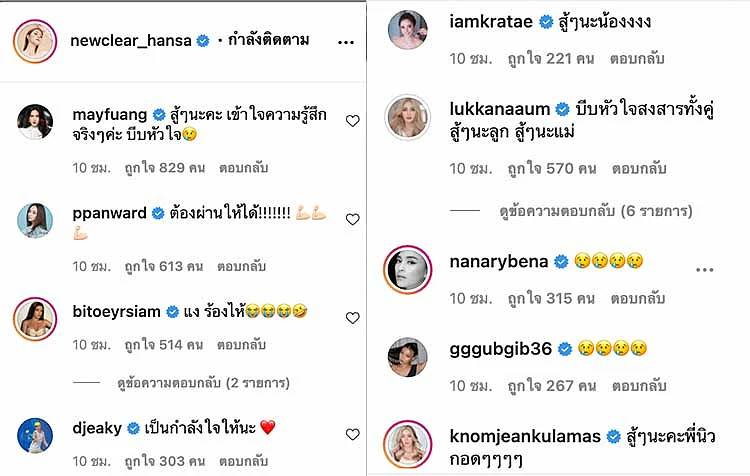The height and width of the screenshot is (476, 750).
Task: Click the กำลังติดตาม following button
Action: (268, 40)
